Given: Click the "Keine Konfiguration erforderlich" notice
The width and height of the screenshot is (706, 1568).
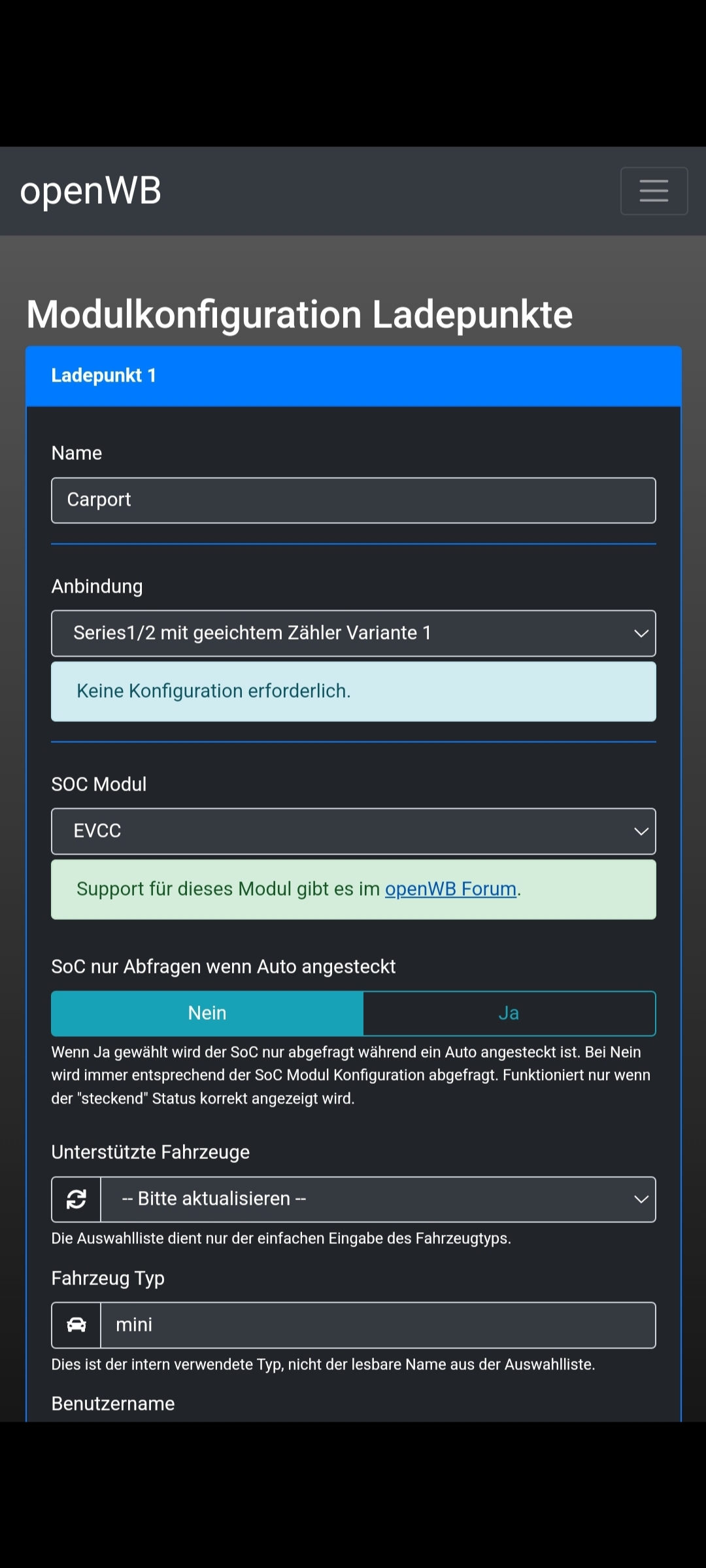Looking at the screenshot, I should [353, 691].
